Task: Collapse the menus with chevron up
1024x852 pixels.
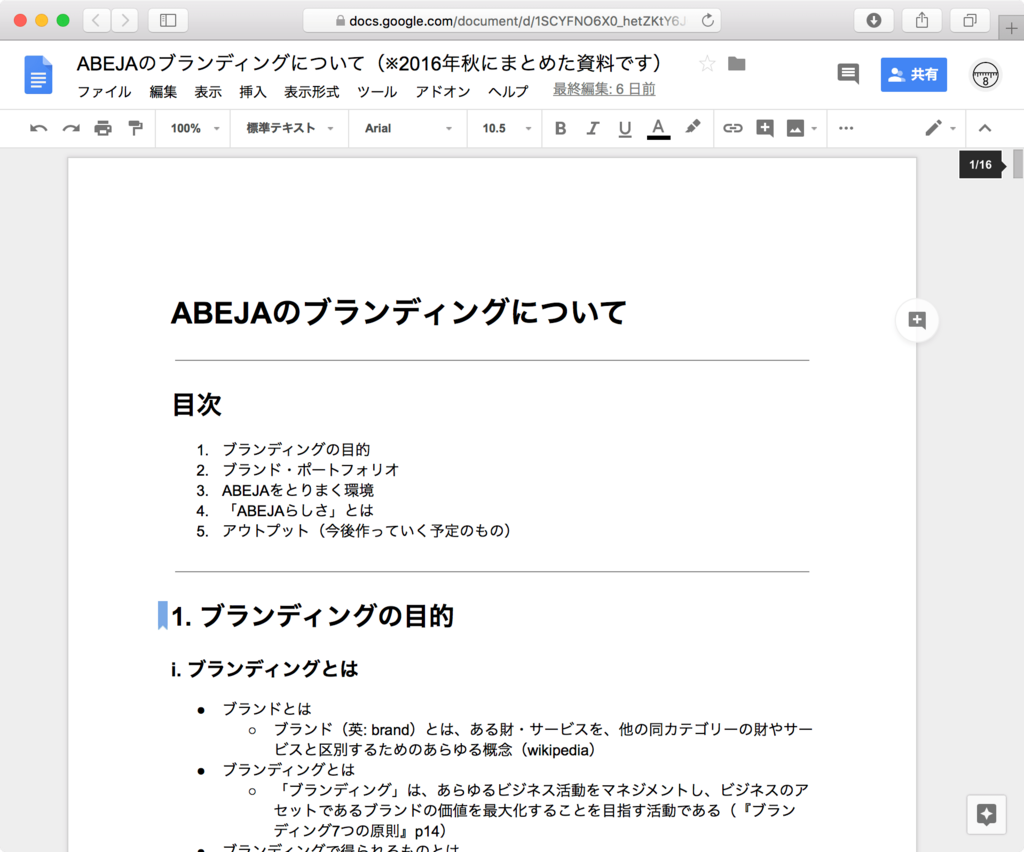Action: coord(985,128)
